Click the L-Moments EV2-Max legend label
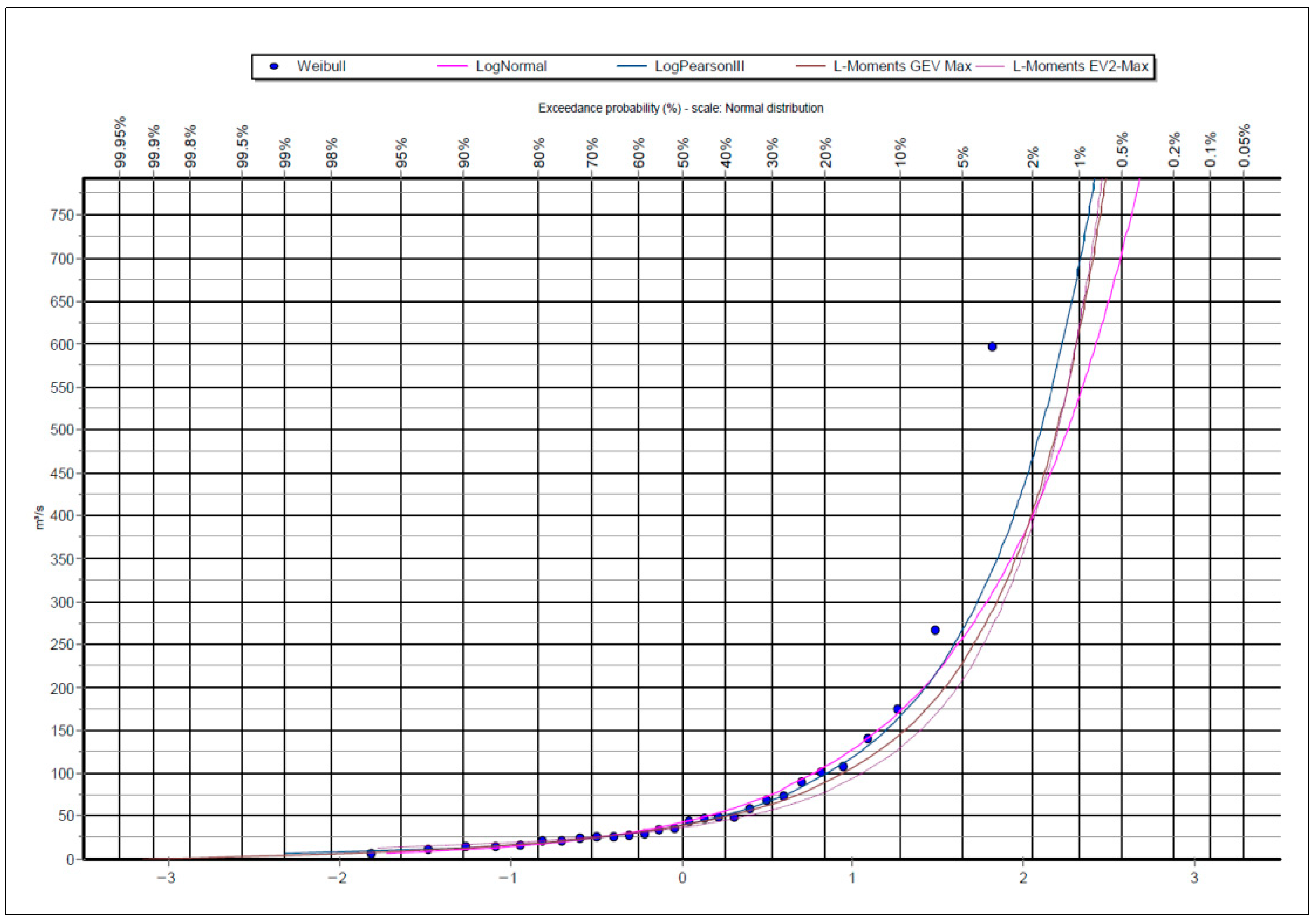Image resolution: width=1316 pixels, height=922 pixels. [x=1080, y=66]
